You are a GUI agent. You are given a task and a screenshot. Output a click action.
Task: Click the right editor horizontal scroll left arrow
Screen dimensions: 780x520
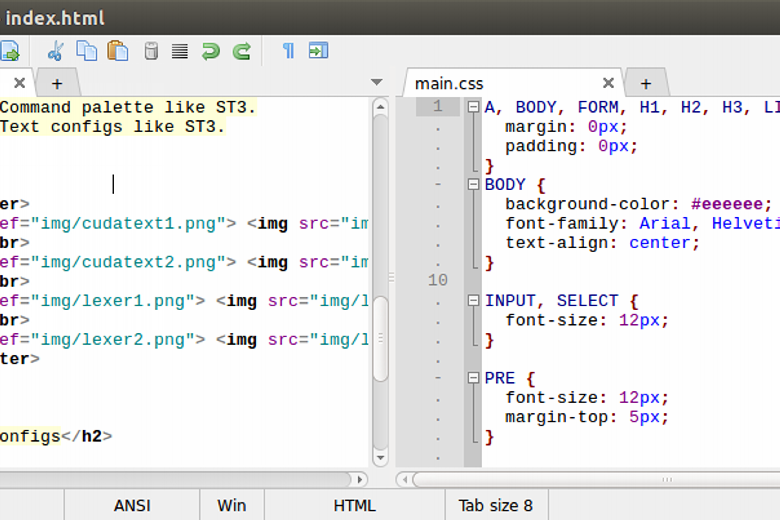(x=405, y=480)
